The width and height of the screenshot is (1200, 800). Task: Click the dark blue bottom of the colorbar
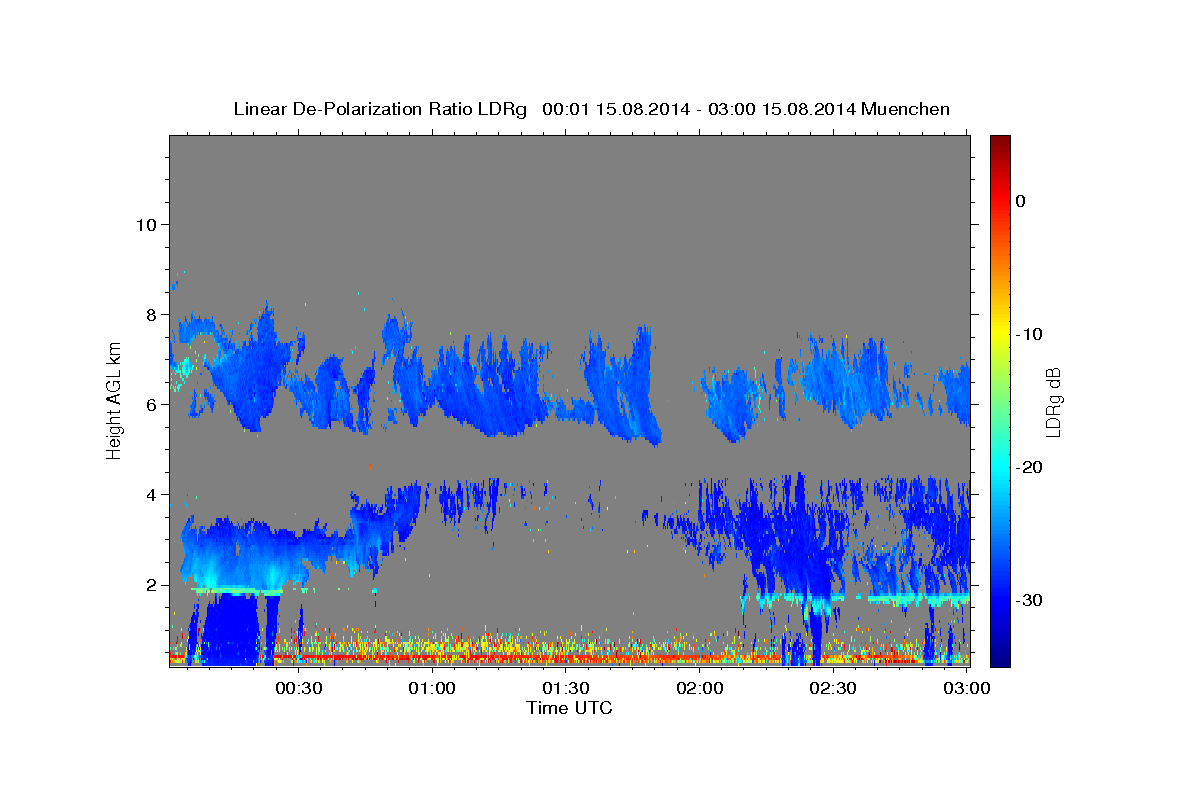coord(1000,655)
